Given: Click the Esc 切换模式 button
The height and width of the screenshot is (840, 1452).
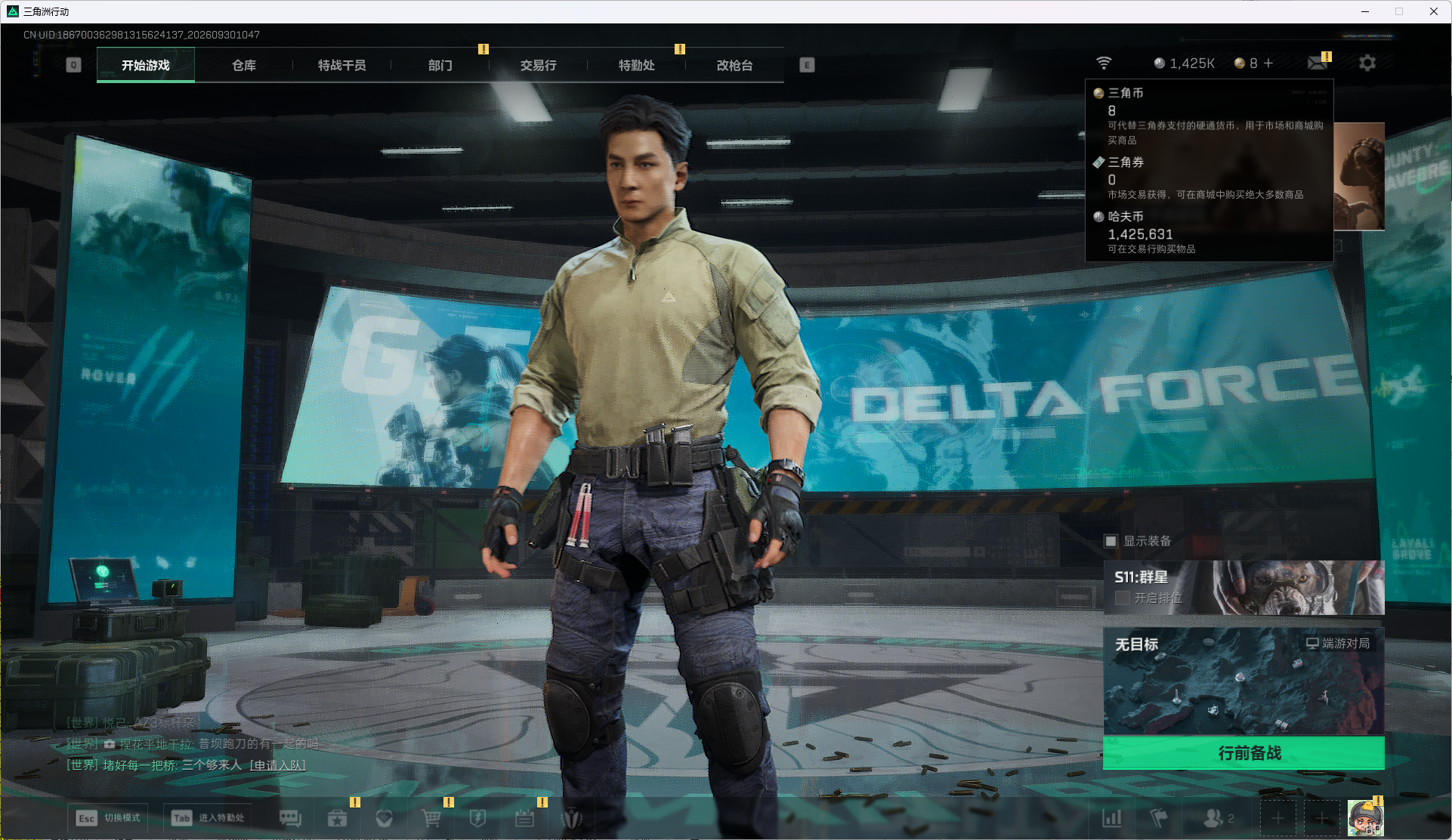Looking at the screenshot, I should [x=107, y=818].
